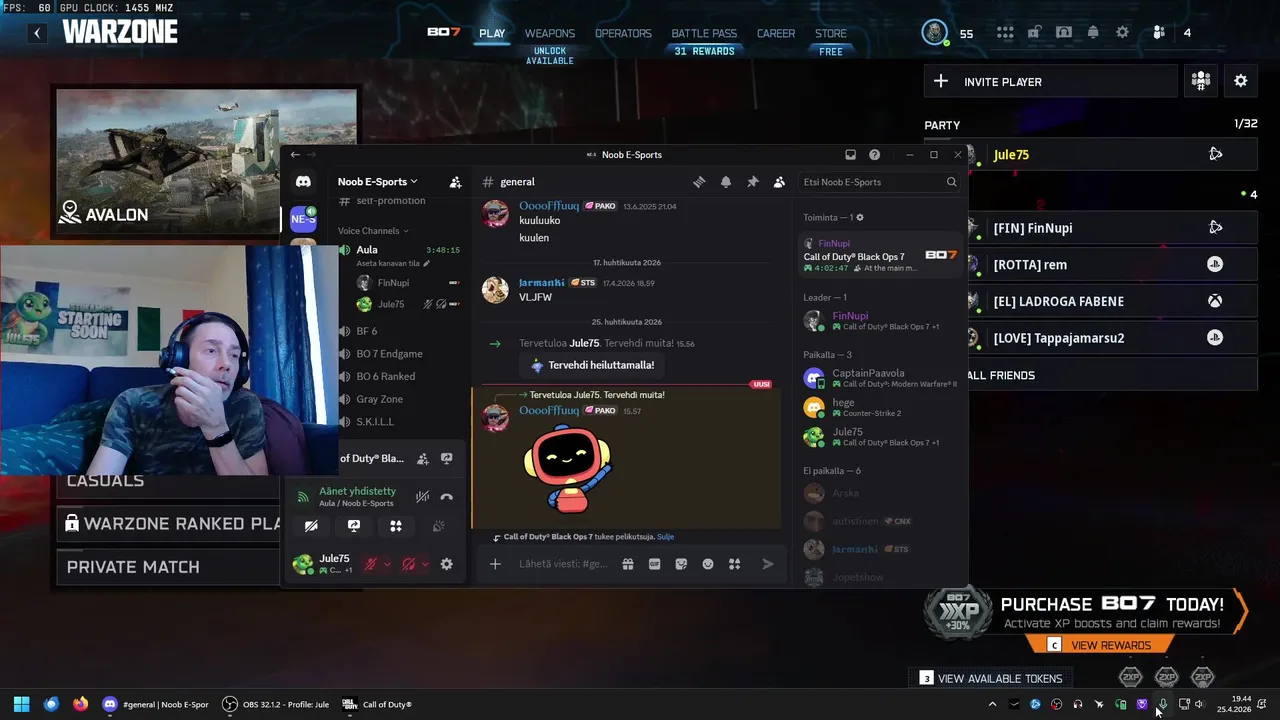The width and height of the screenshot is (1280, 720).
Task: Open the BATTLE PASS tab
Action: (x=704, y=33)
